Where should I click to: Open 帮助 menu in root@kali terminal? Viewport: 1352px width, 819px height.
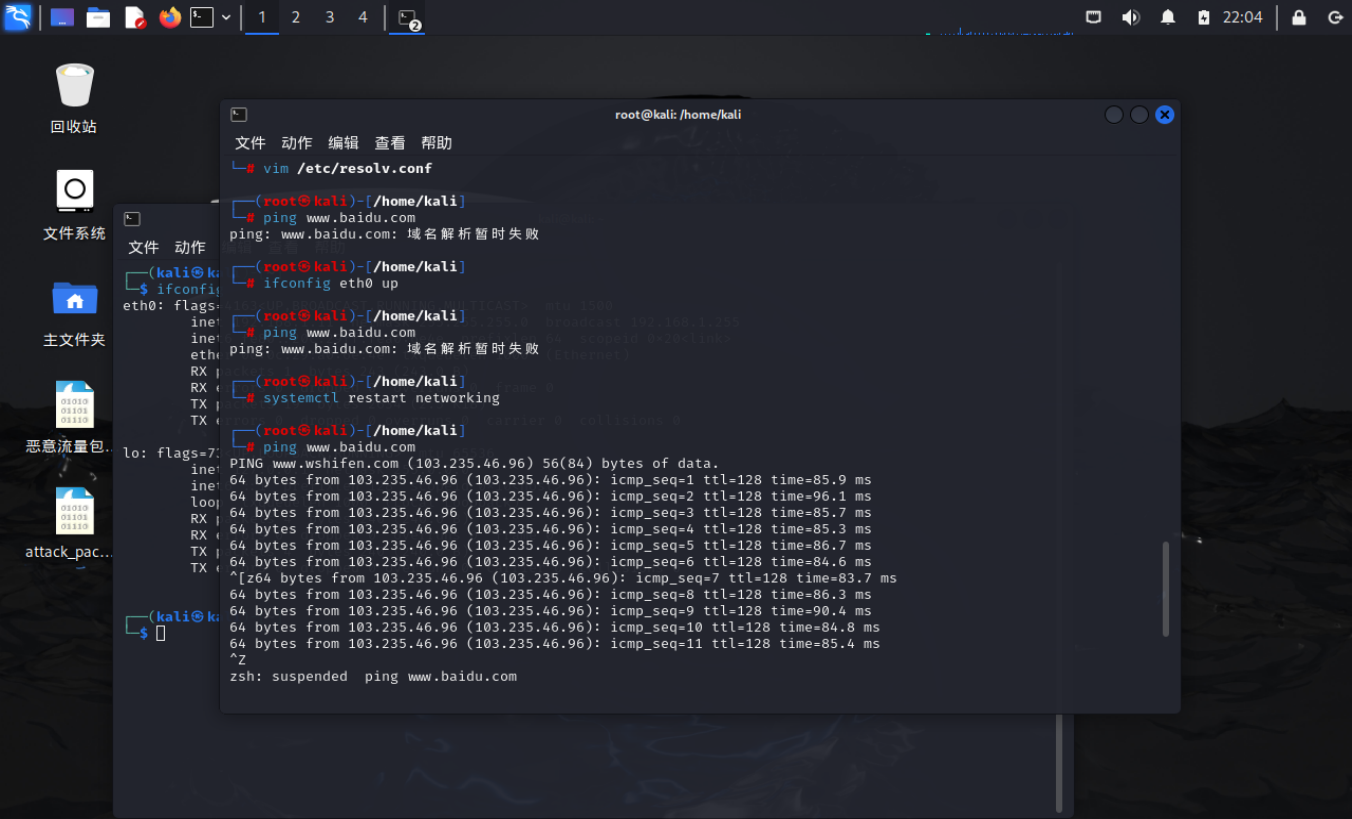coord(436,143)
